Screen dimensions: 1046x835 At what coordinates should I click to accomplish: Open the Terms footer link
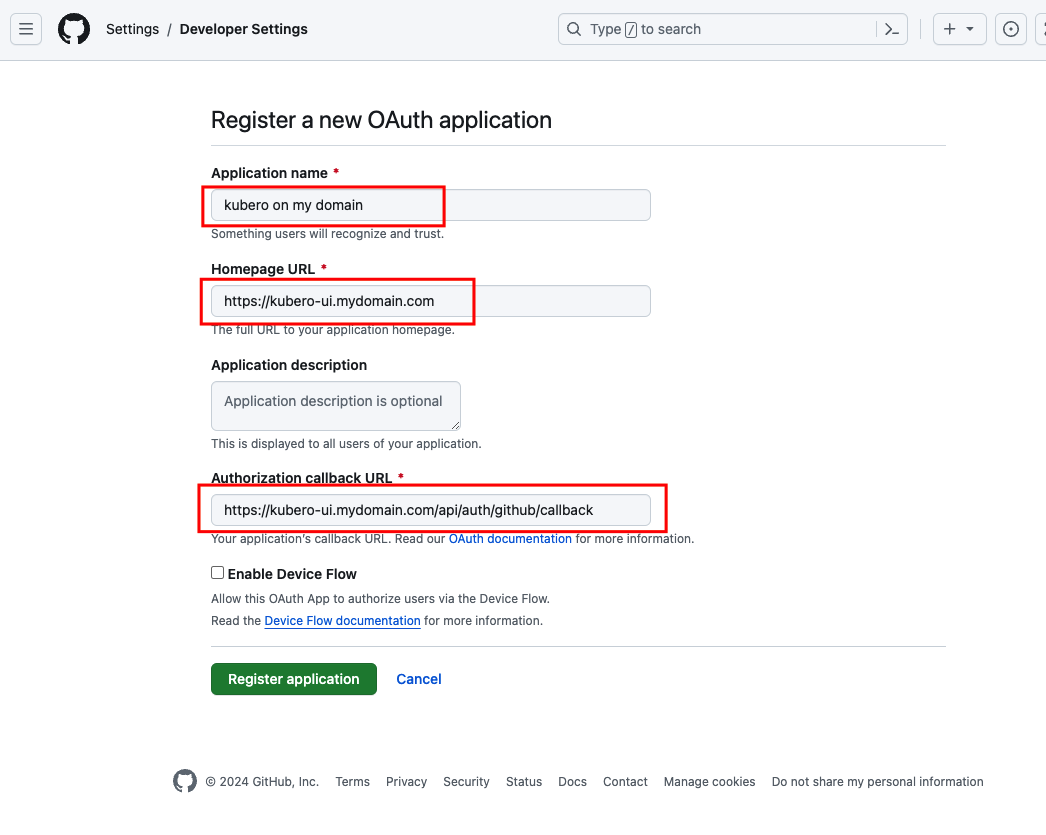352,782
